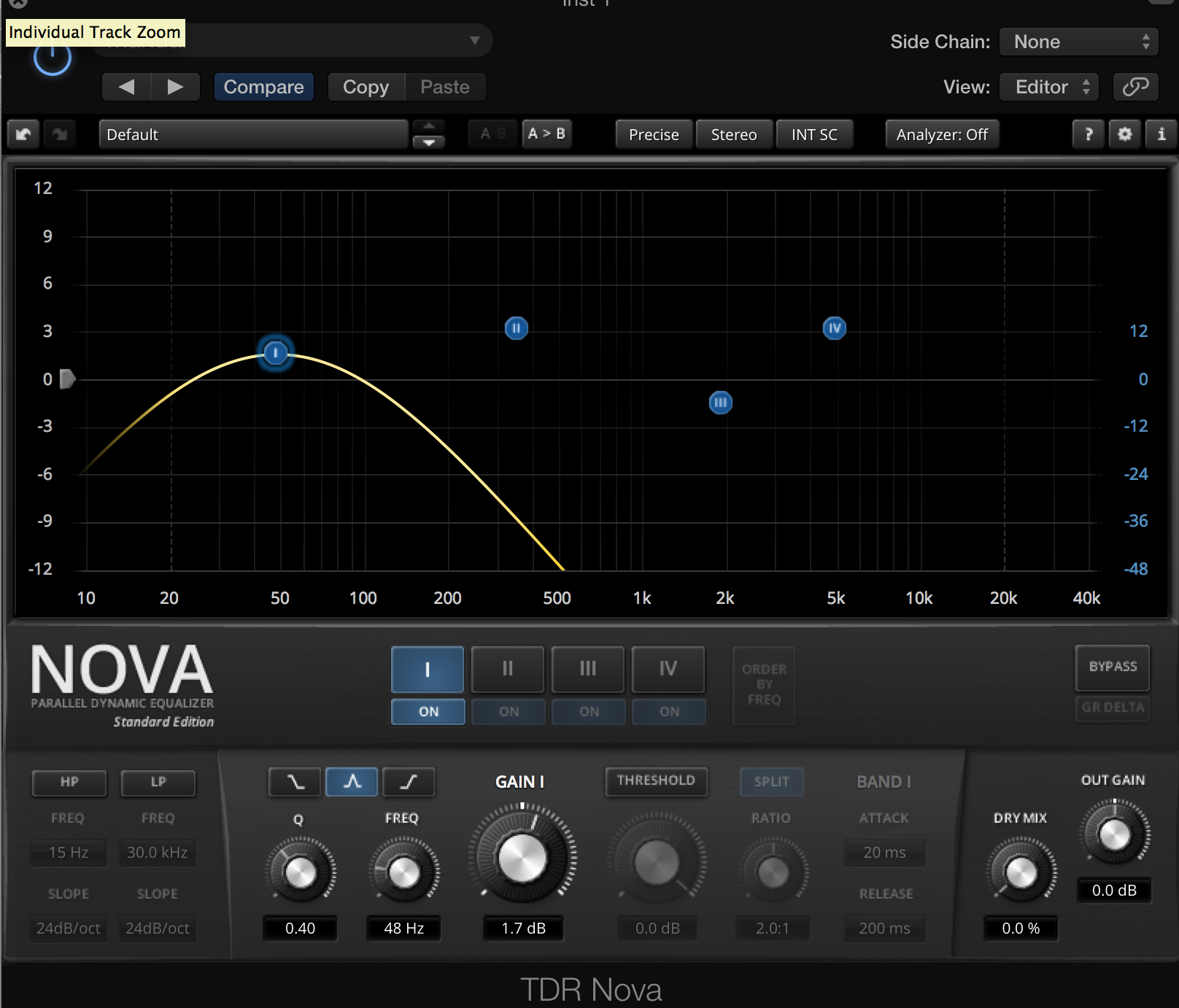Toggle band IV ON switch
Image resolution: width=1179 pixels, height=1008 pixels.
click(x=669, y=711)
